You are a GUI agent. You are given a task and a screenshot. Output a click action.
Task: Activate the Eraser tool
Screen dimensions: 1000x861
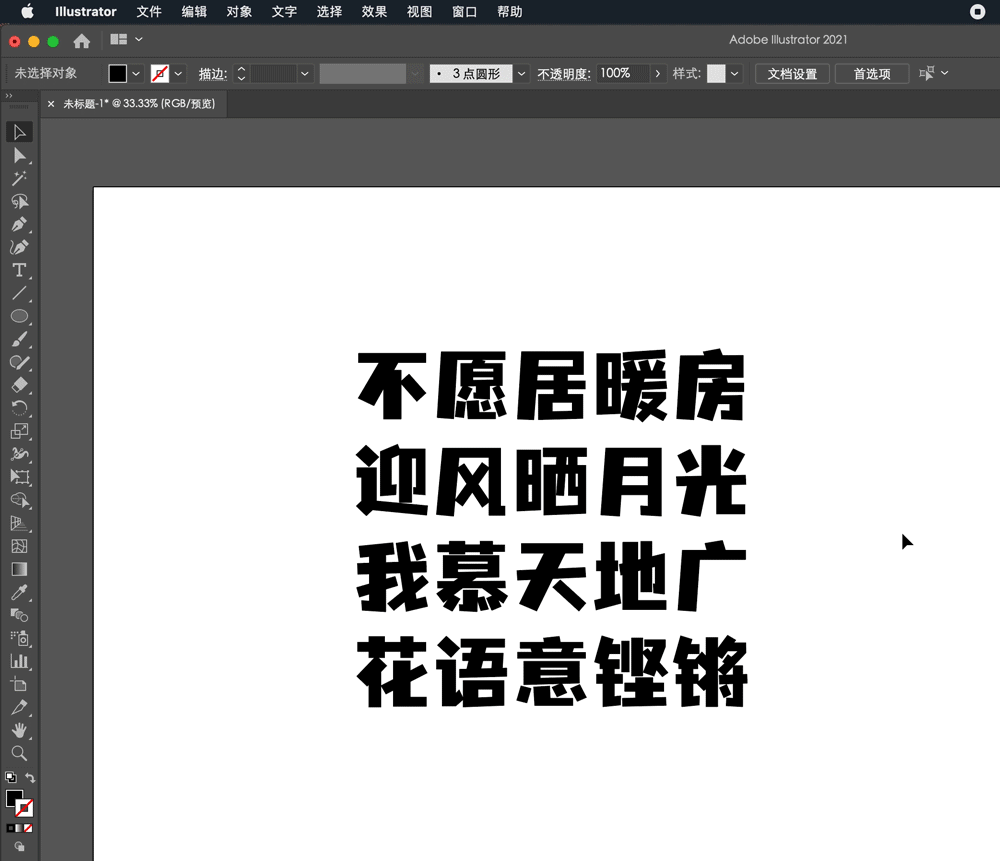pos(18,385)
